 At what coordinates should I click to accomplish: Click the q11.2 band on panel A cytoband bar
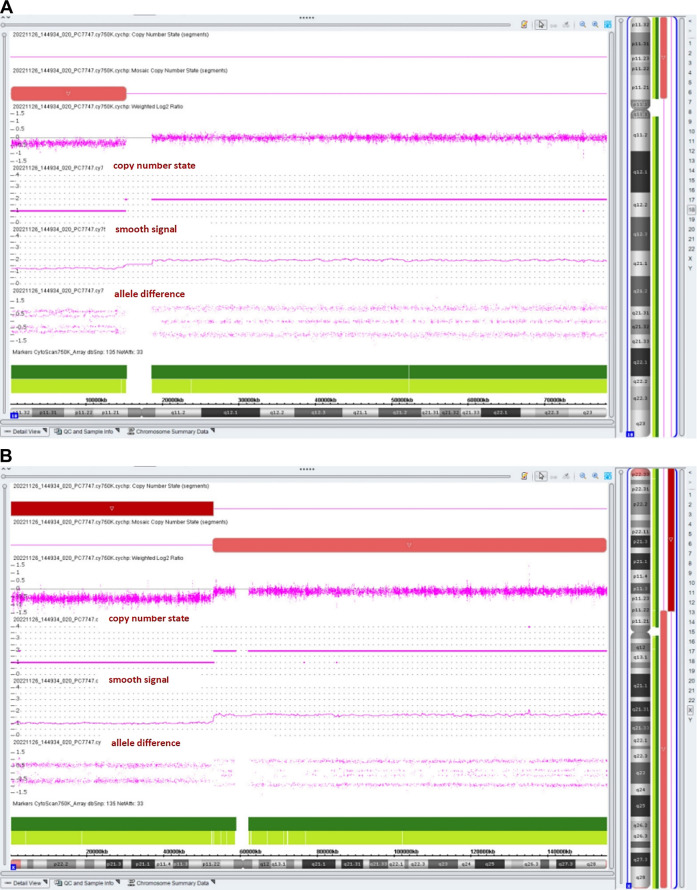(178, 413)
